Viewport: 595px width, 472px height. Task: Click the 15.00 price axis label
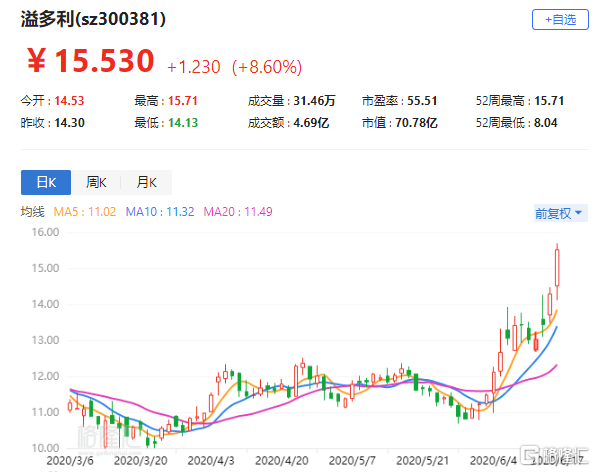pos(45,268)
